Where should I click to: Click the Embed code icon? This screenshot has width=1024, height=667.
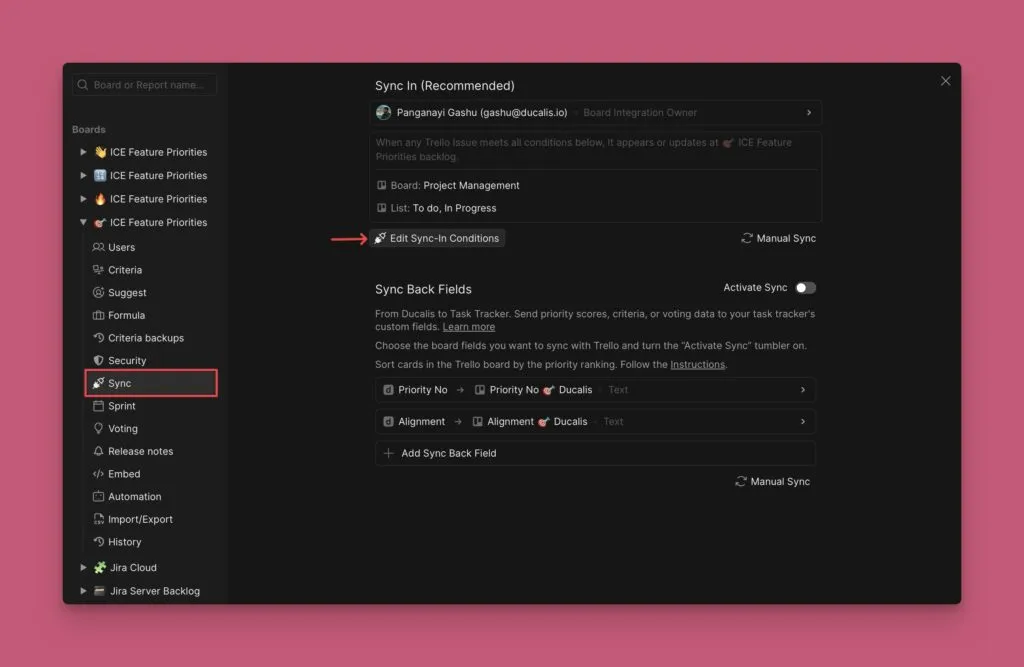(x=98, y=474)
